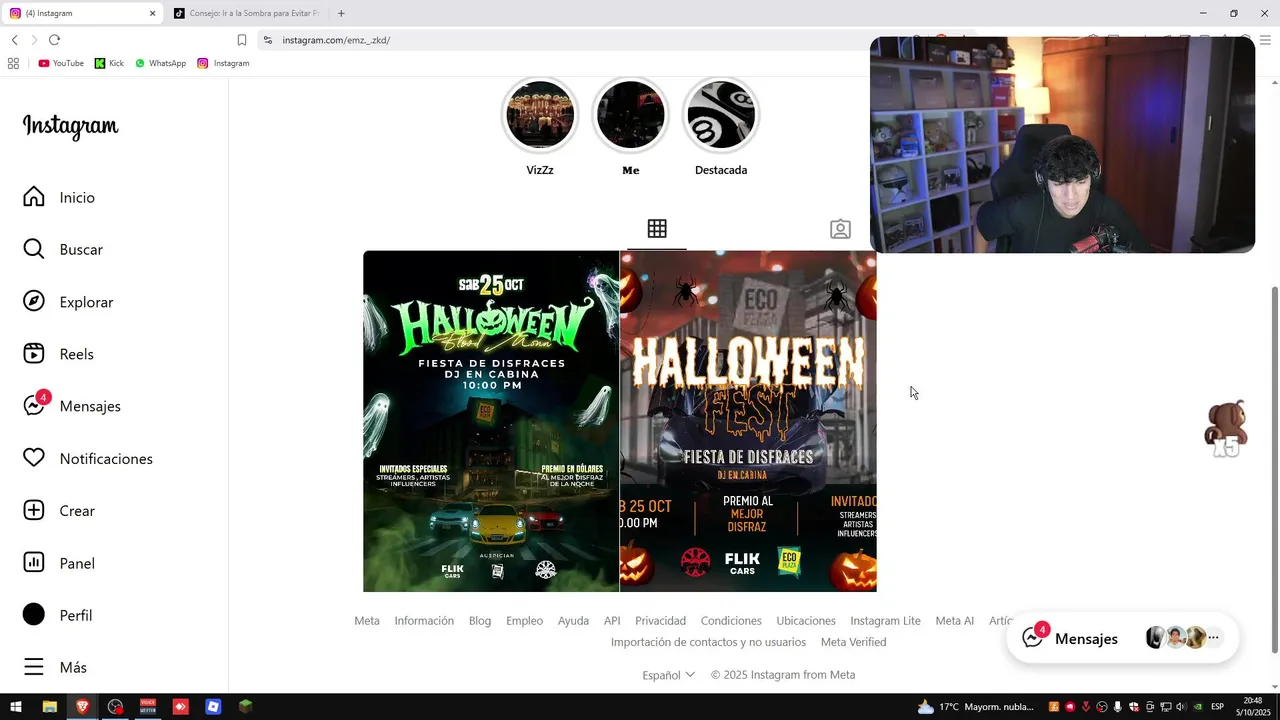The height and width of the screenshot is (720, 1280).
Task: Click the browser forward arrow
Action: point(34,40)
